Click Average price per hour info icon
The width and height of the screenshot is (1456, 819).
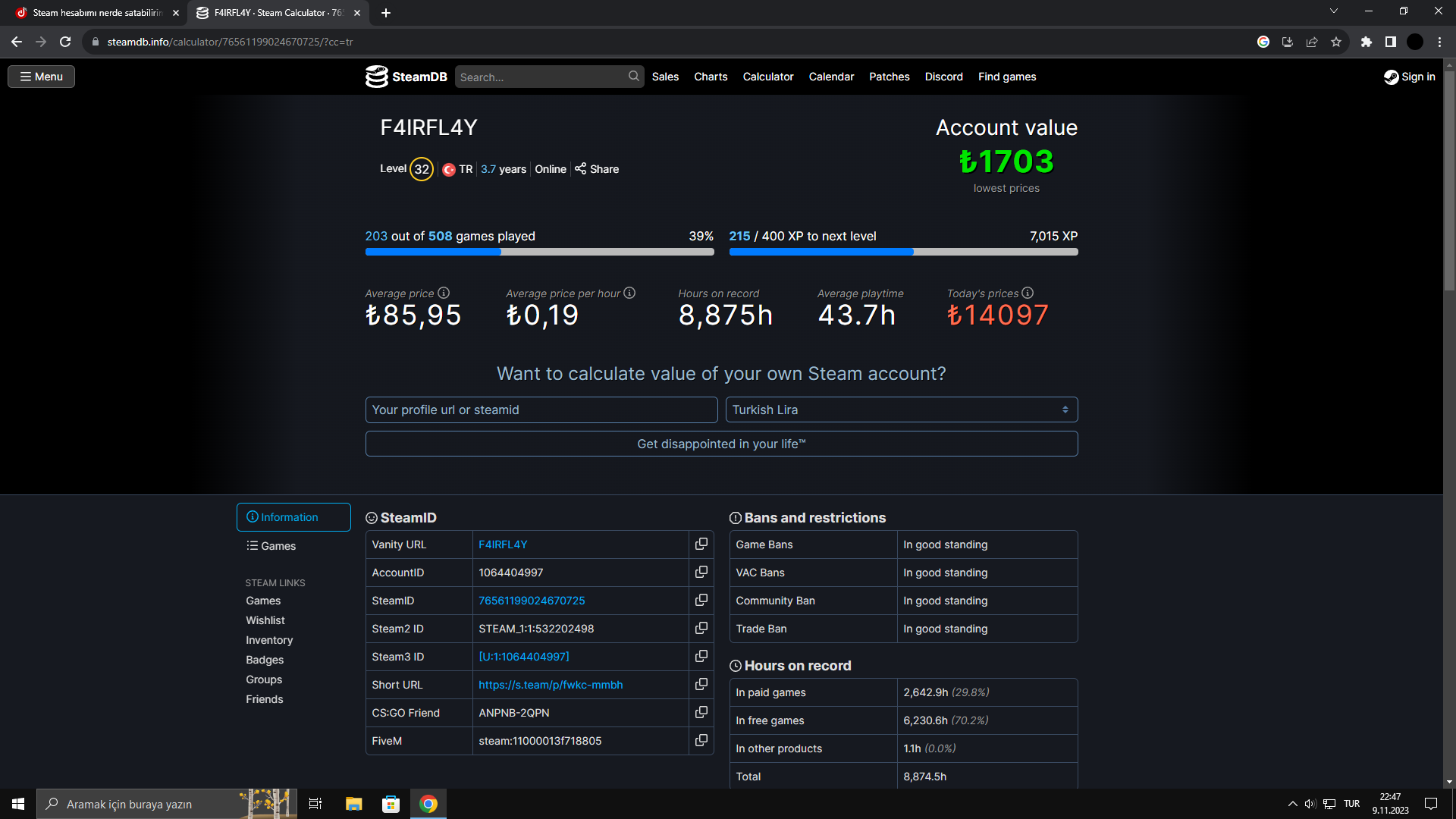click(x=629, y=293)
